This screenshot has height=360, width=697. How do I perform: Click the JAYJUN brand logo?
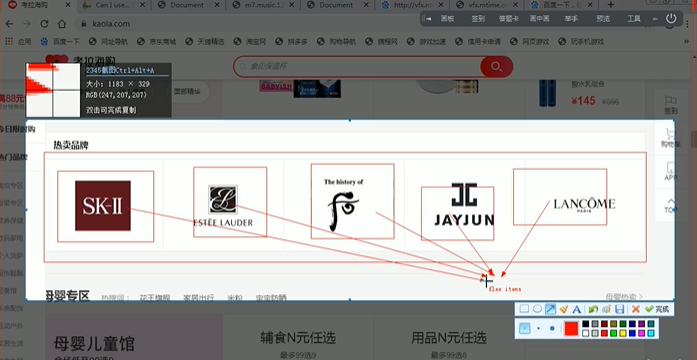(464, 204)
